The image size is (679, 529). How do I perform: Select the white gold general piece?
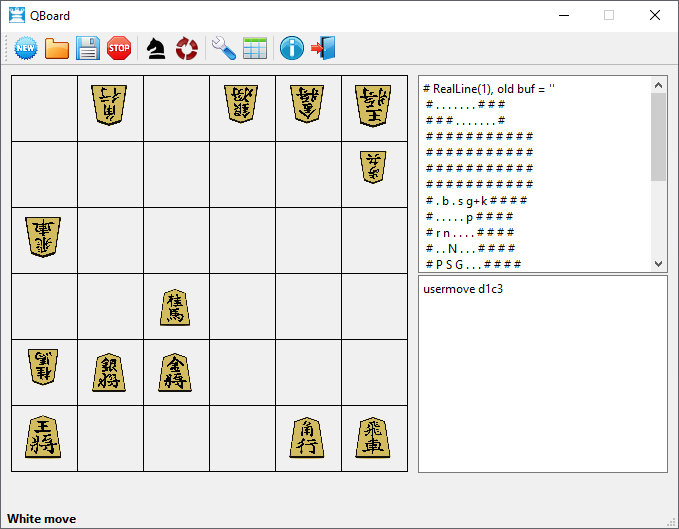click(175, 372)
